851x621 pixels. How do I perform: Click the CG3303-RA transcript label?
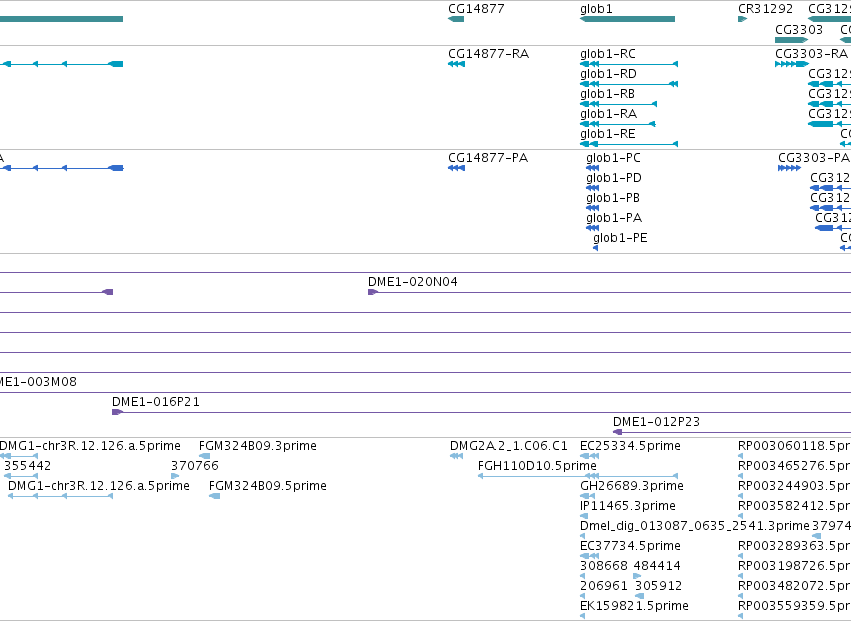pyautogui.click(x=811, y=54)
